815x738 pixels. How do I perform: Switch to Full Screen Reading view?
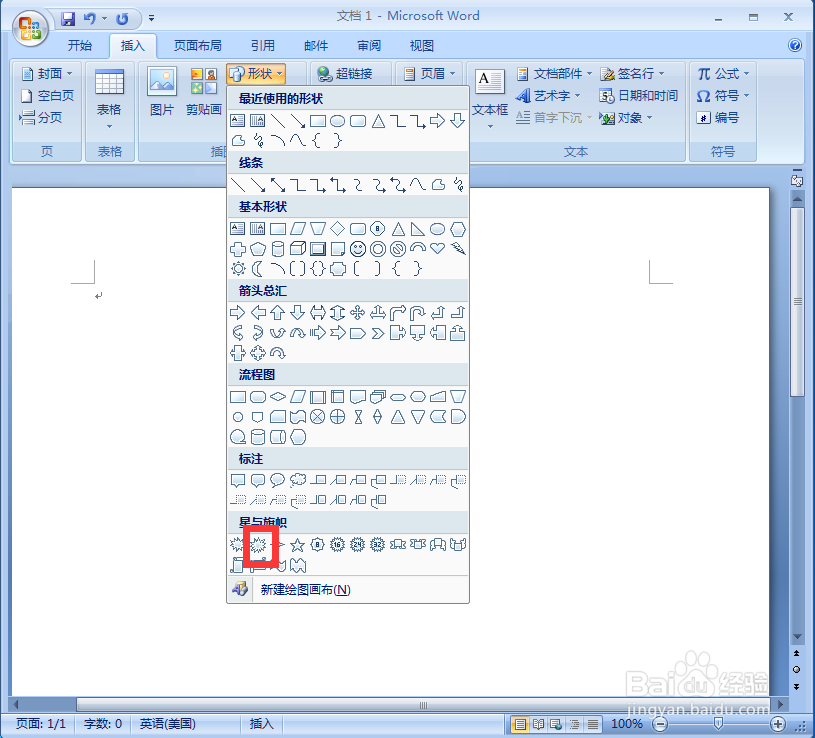538,724
